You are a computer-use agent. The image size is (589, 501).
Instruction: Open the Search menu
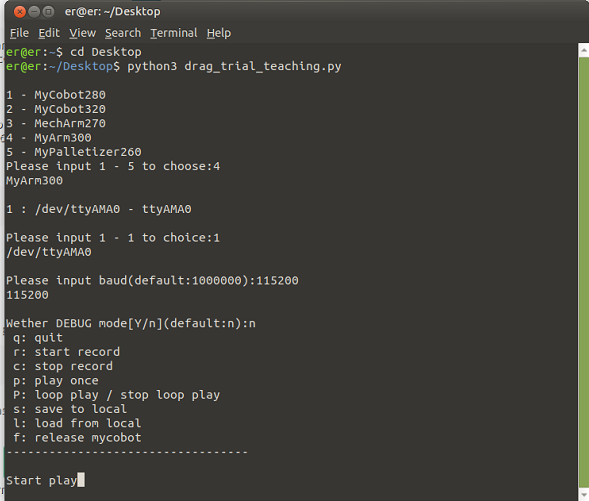[123, 33]
